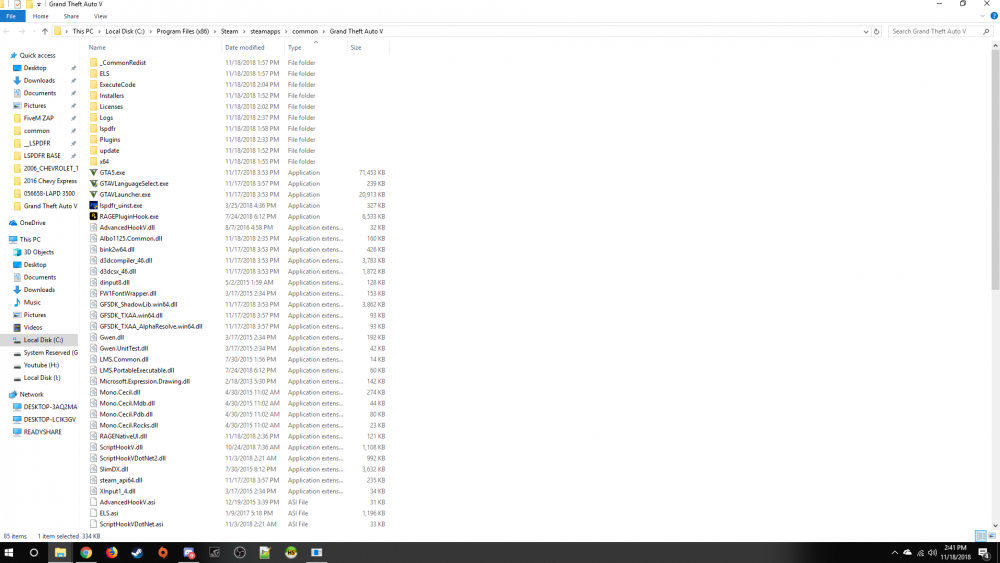Expand the ribbon chevron

(x=983, y=16)
